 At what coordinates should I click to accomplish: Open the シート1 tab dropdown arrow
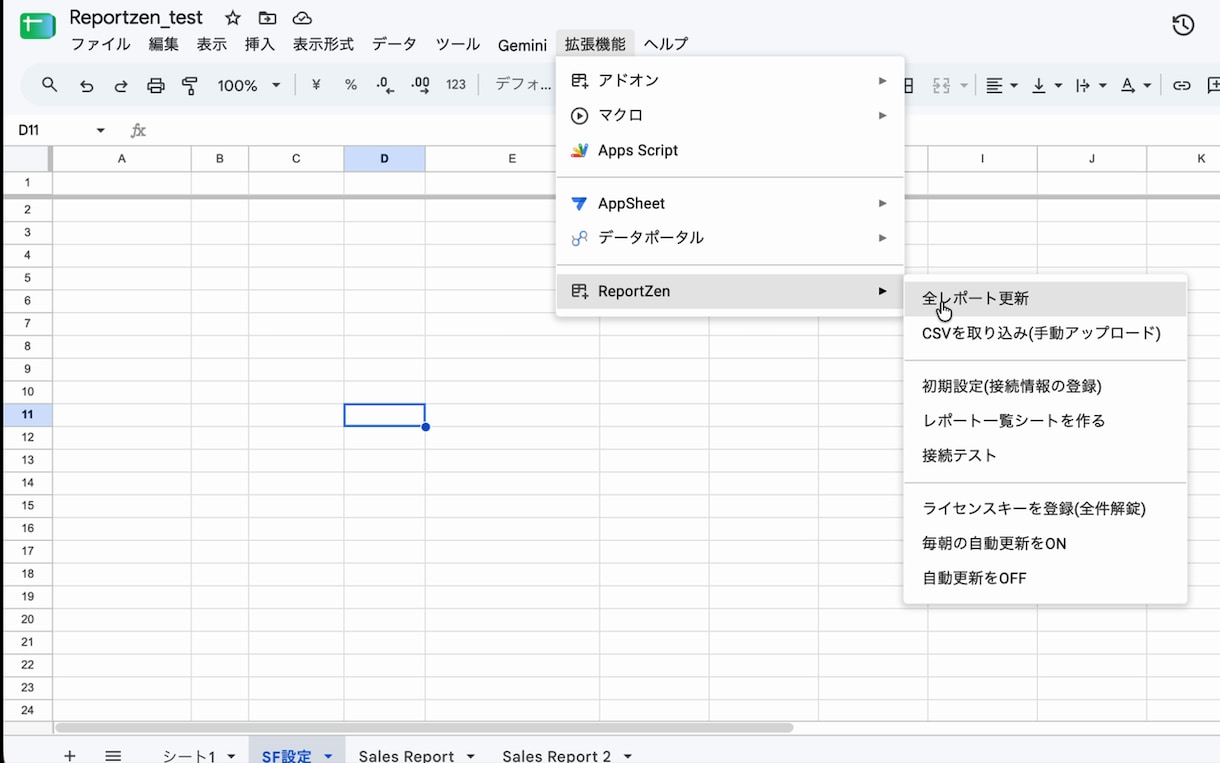click(232, 757)
